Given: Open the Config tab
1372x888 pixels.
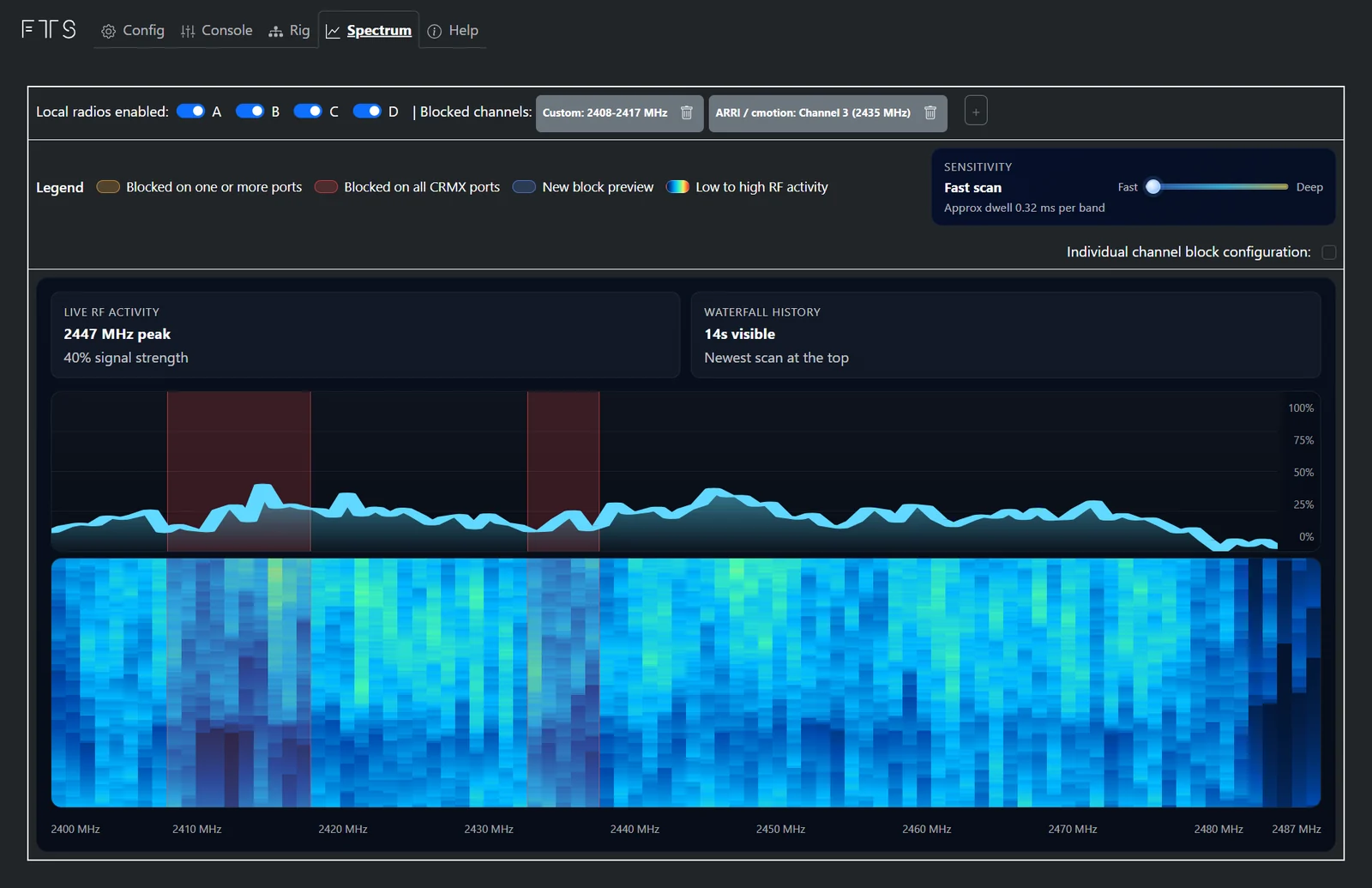Looking at the screenshot, I should 133,30.
